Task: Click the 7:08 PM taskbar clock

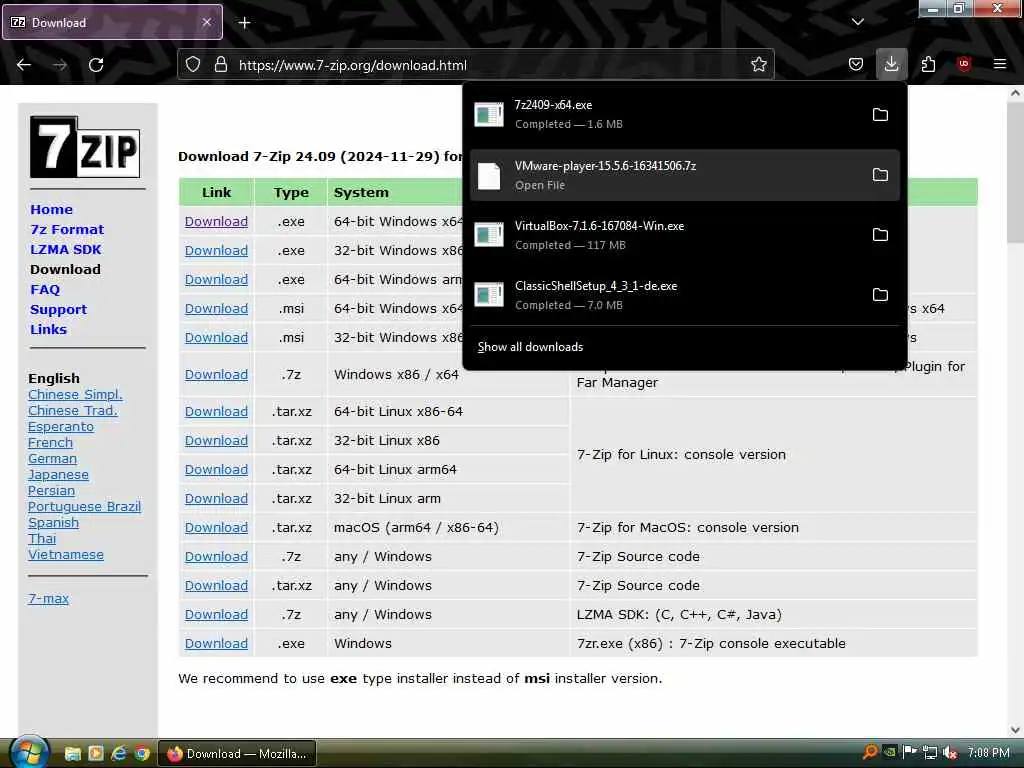Action: (988, 753)
